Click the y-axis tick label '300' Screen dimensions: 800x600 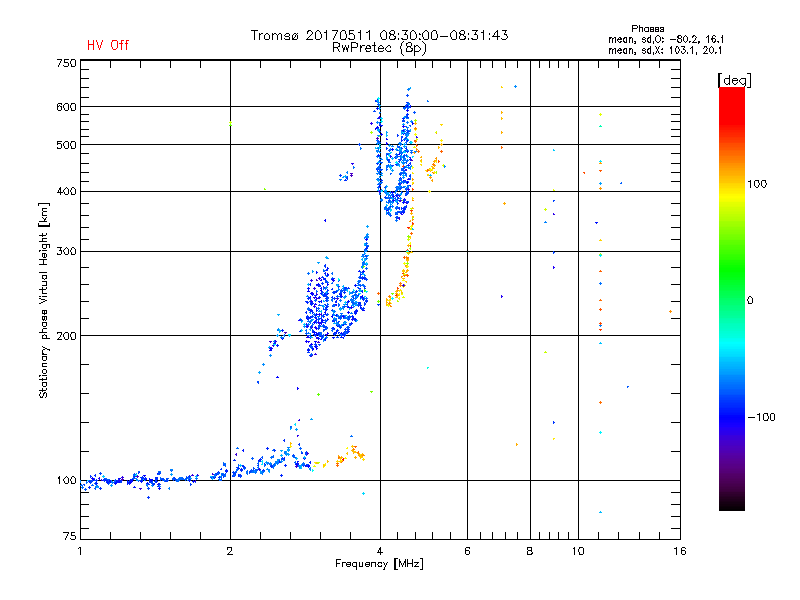pos(66,252)
